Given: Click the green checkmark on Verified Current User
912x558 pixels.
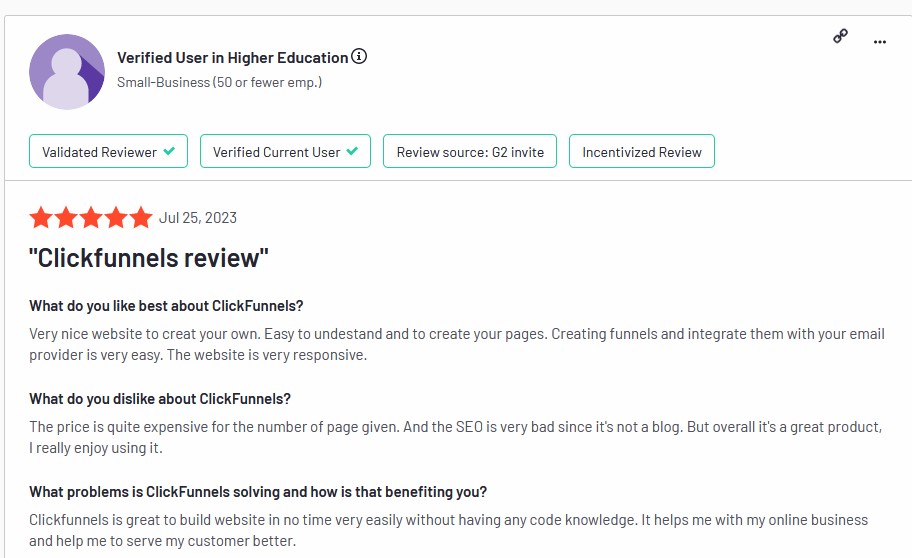Looking at the screenshot, I should 352,151.
